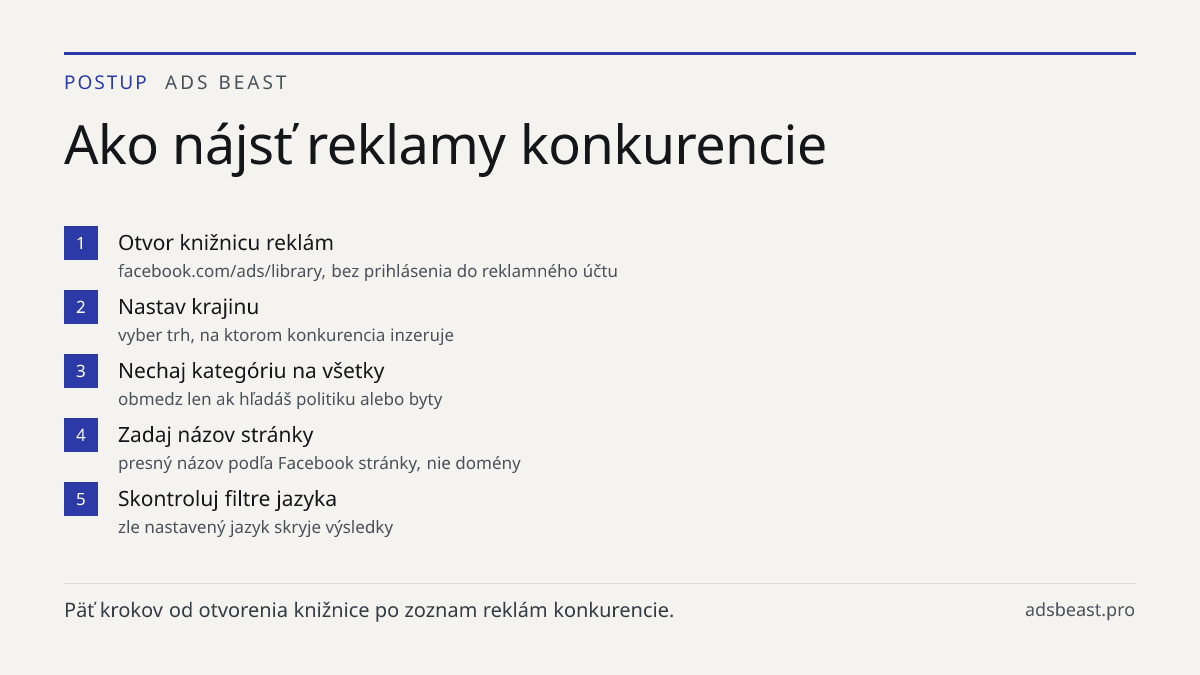Click the title 'Ako nájsť reklamy konkurencie'
The height and width of the screenshot is (675, 1200).
click(445, 146)
